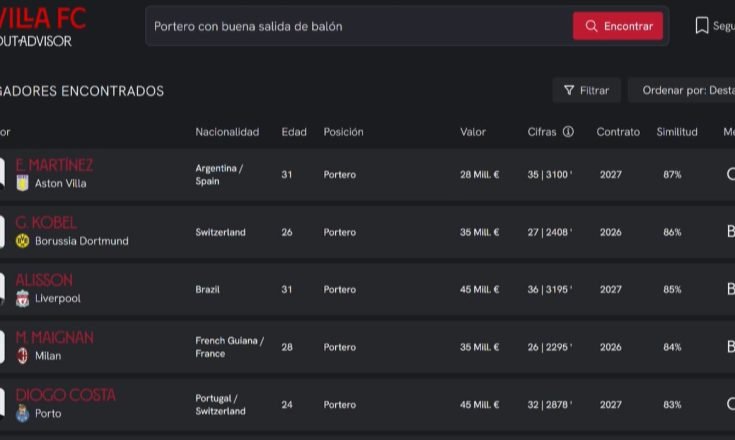The height and width of the screenshot is (440, 735).
Task: Click the Porto club crest icon
Action: (22, 413)
